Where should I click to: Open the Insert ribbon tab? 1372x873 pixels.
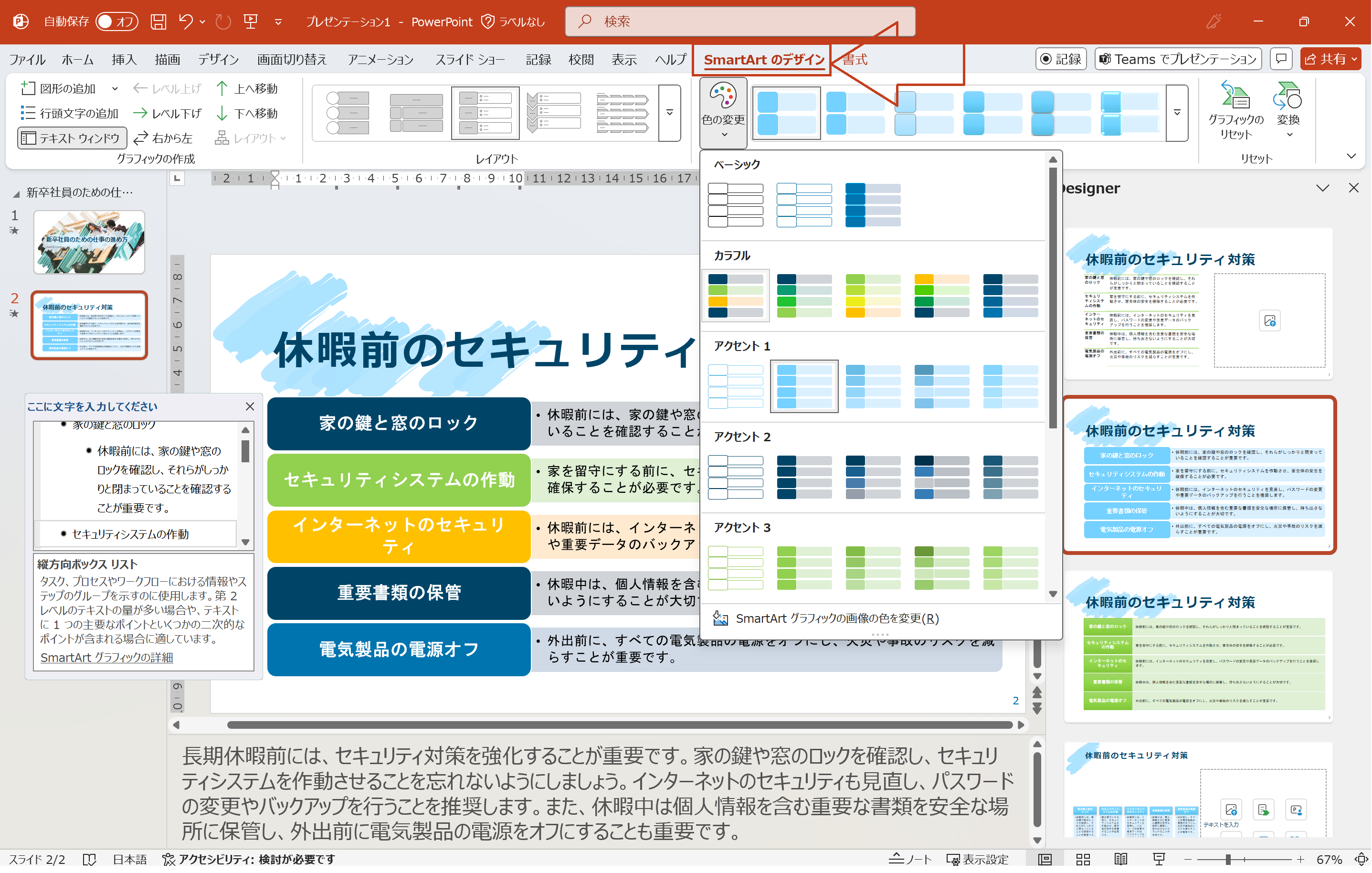point(124,59)
